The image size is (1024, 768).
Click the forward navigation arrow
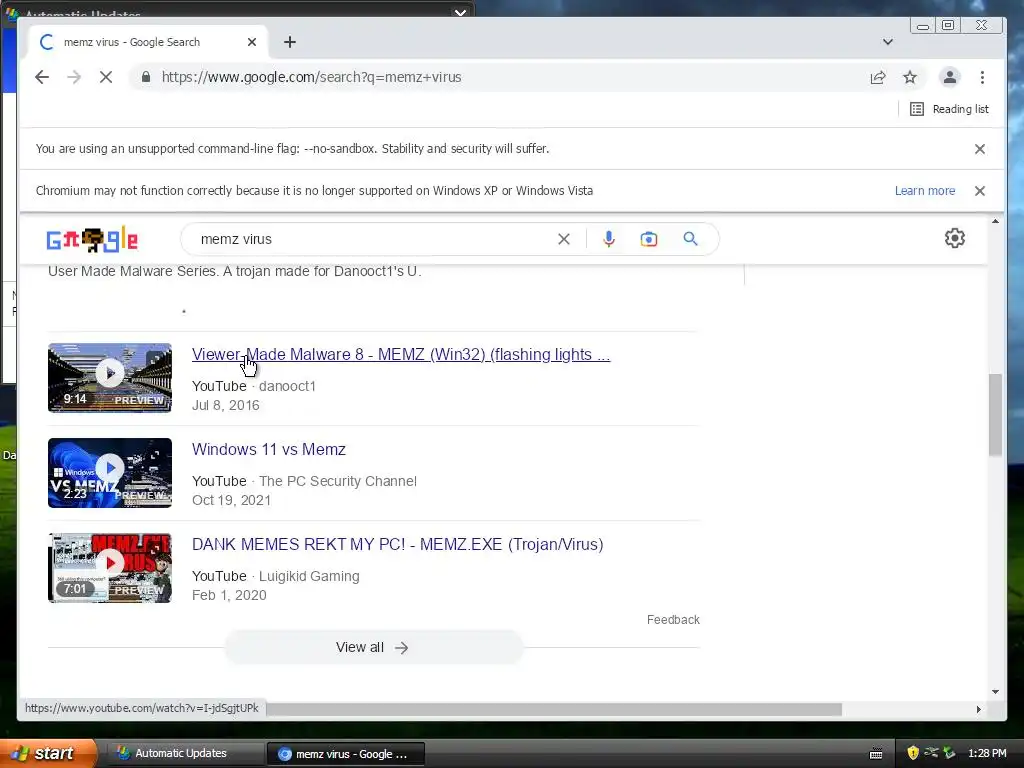[x=74, y=77]
